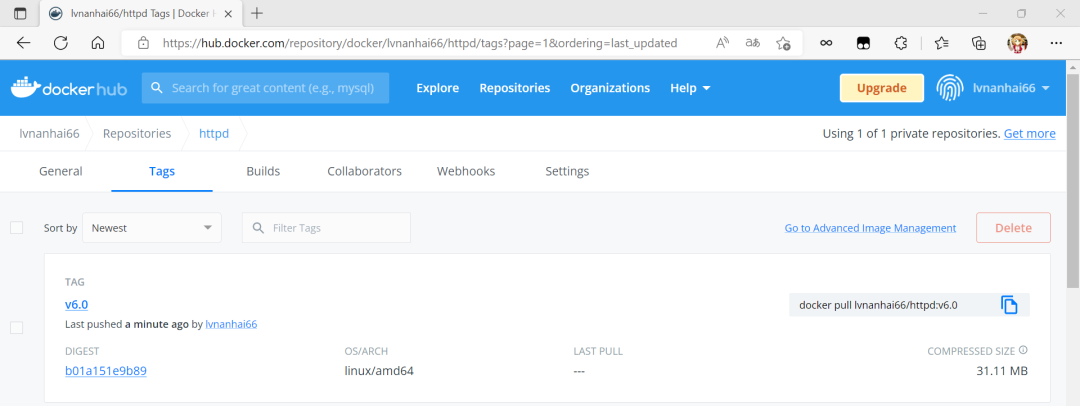This screenshot has height=406, width=1080.
Task: Open the tab actions menu icon
Action: coord(20,13)
